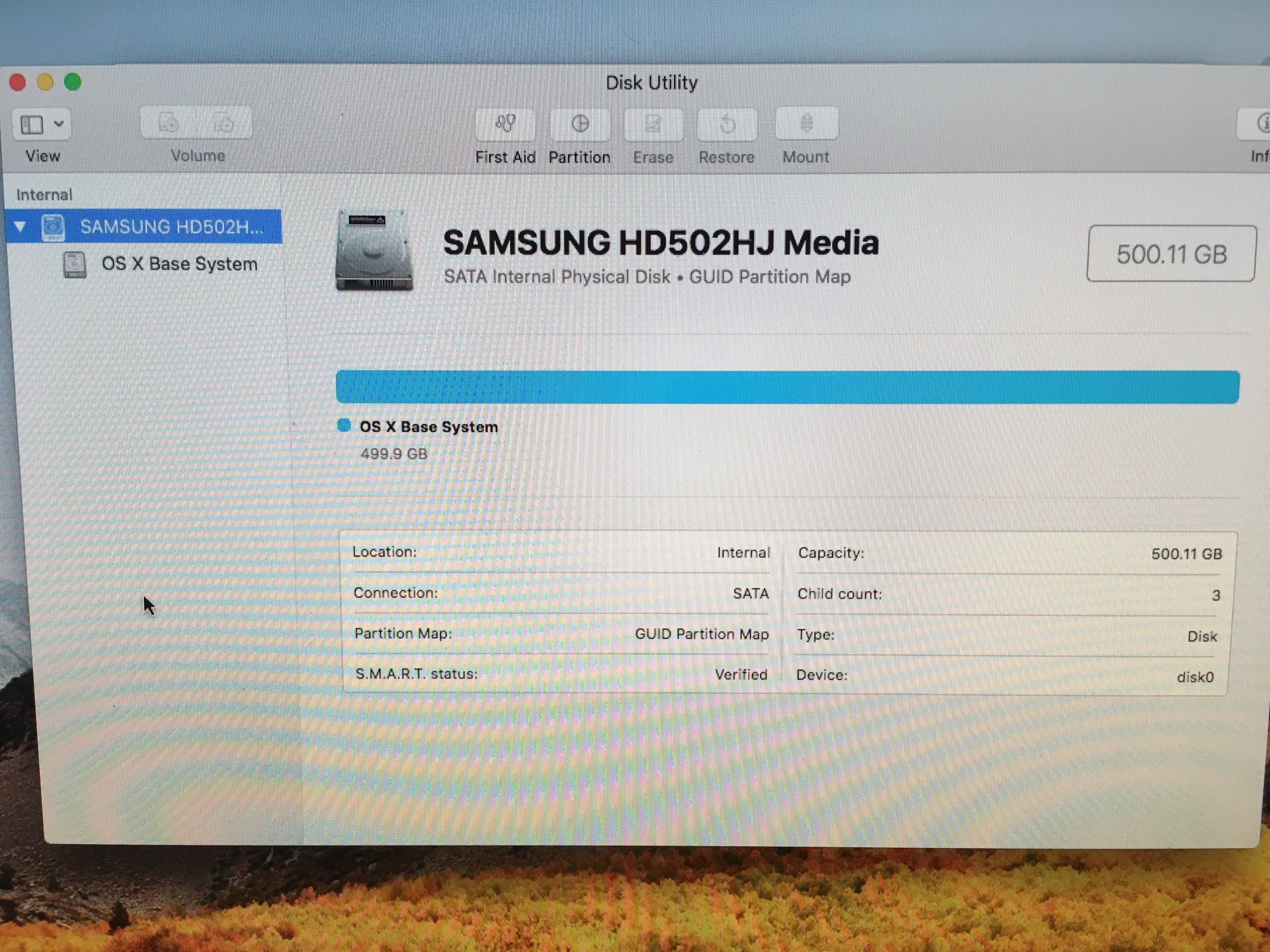The height and width of the screenshot is (952, 1270).
Task: Select OS X Base System volume
Action: click(x=179, y=264)
